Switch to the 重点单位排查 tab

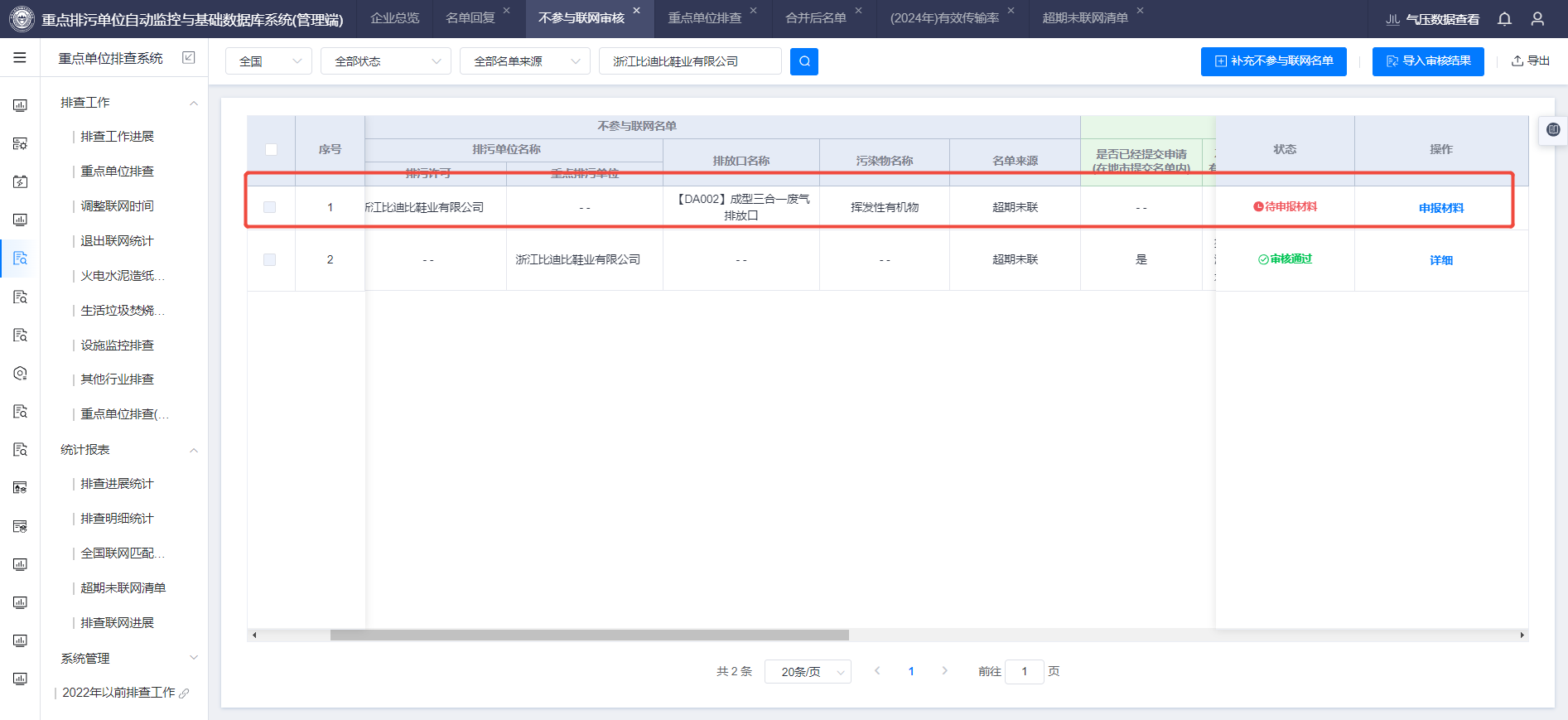pos(705,18)
